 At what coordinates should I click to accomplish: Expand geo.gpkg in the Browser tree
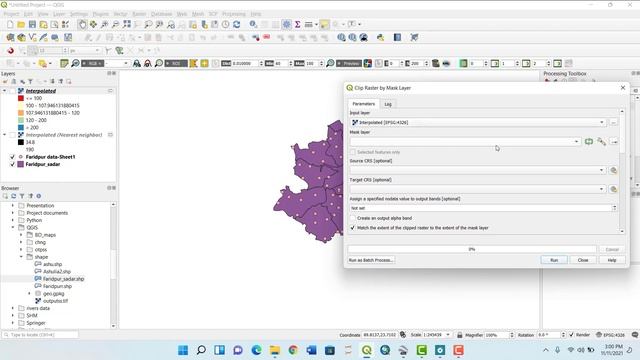pos(29,294)
